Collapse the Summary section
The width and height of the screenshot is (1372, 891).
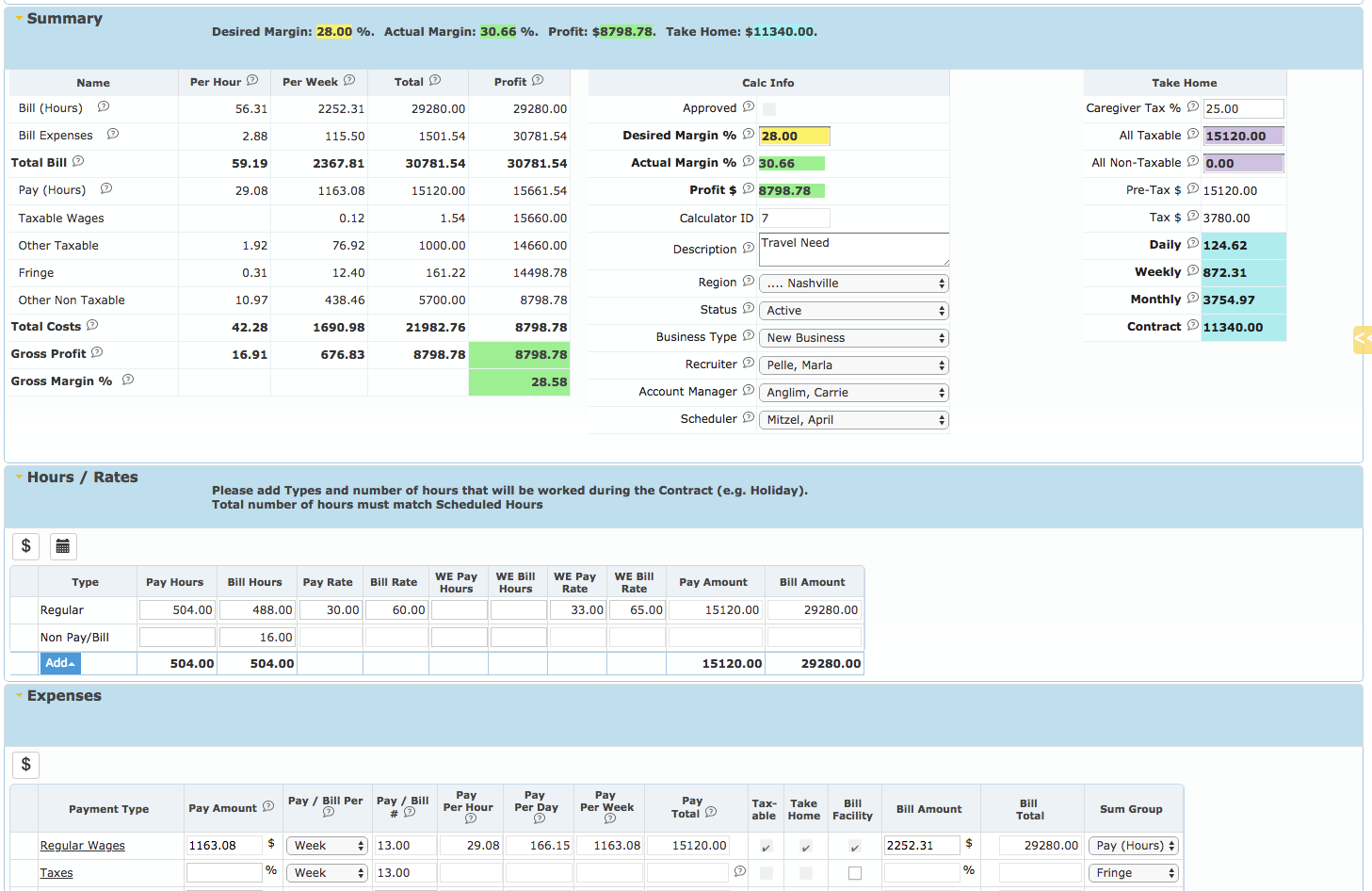[x=19, y=18]
